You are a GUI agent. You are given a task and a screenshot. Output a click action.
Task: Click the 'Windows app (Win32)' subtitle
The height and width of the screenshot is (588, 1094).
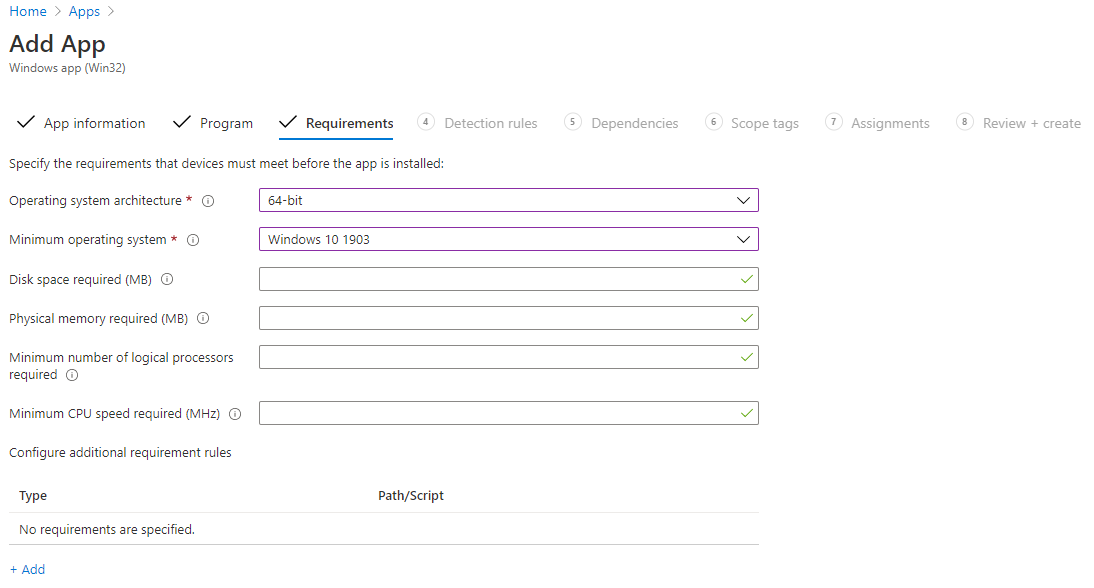[x=67, y=68]
